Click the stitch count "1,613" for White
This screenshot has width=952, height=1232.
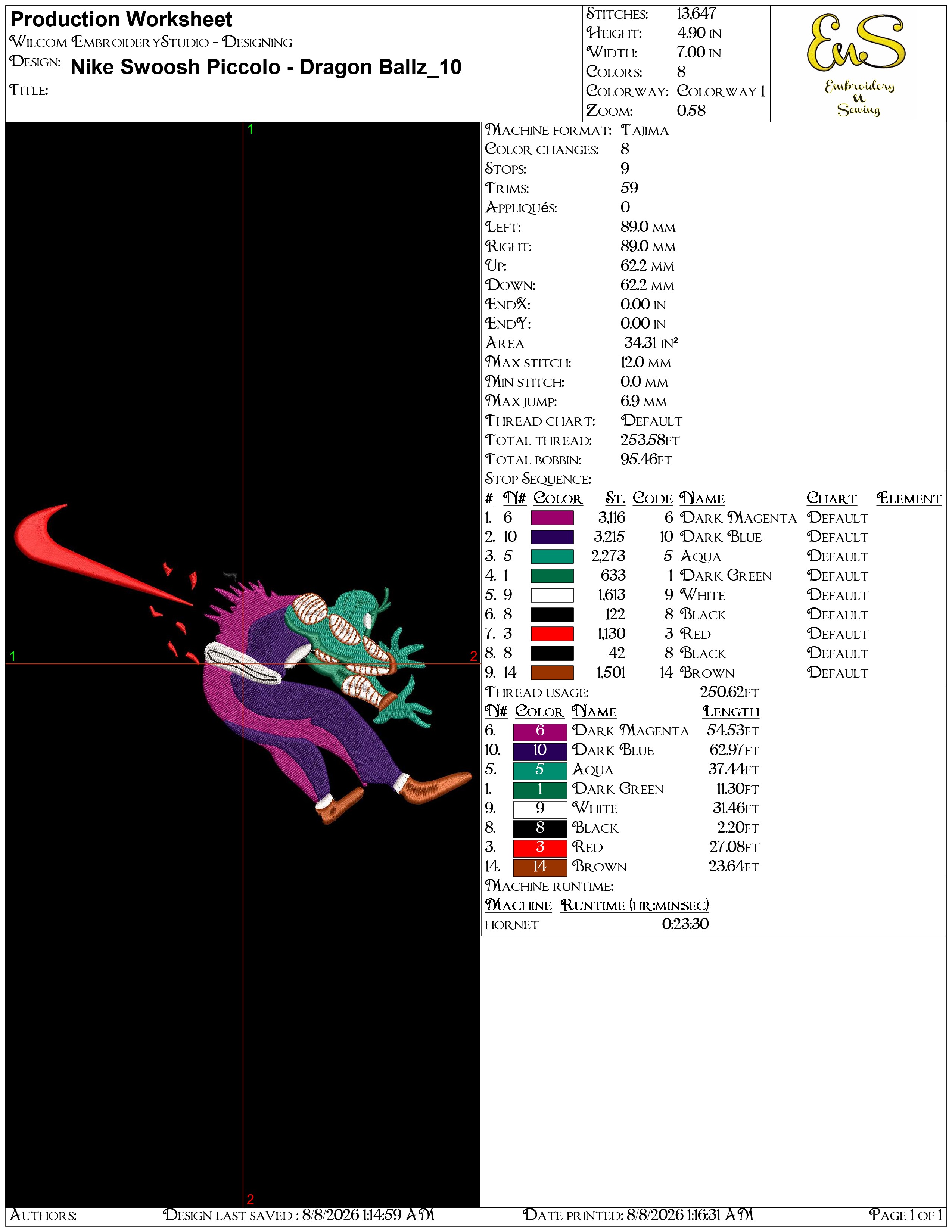[x=612, y=595]
